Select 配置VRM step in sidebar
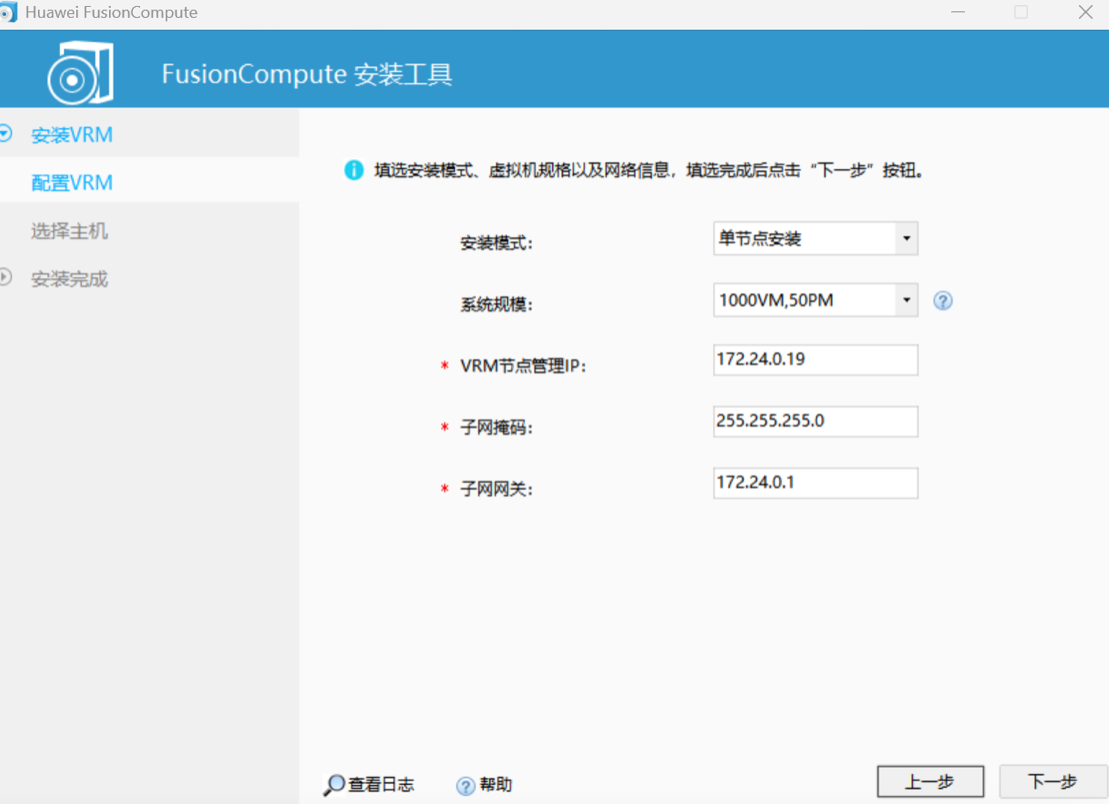1109x804 pixels. (x=71, y=182)
